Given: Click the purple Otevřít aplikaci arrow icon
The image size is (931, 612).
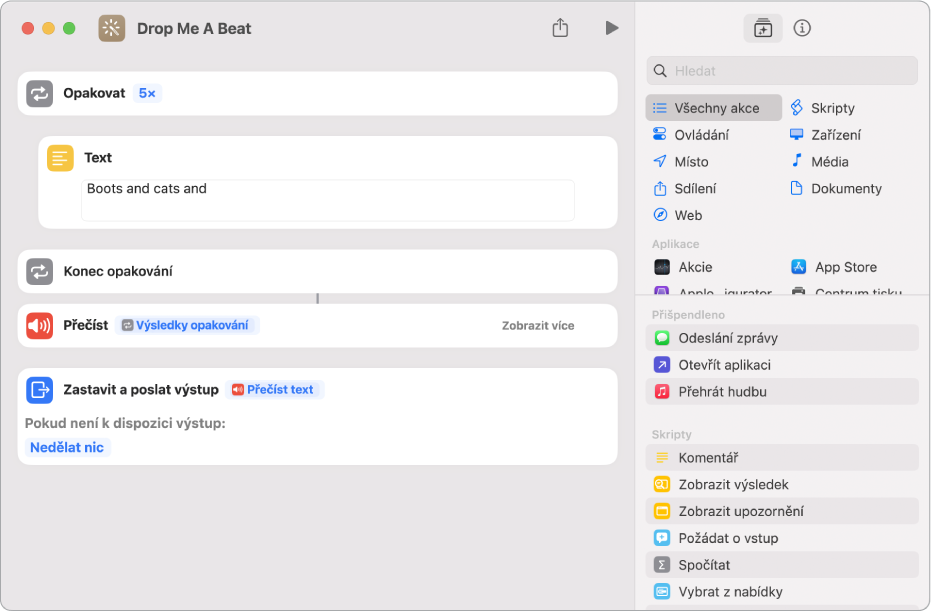Looking at the screenshot, I should (662, 365).
